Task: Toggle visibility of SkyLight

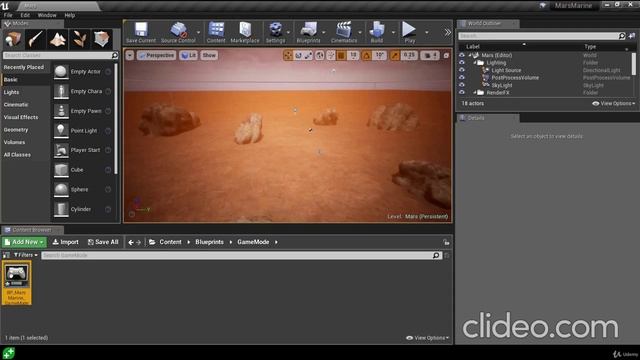Action: tap(462, 85)
